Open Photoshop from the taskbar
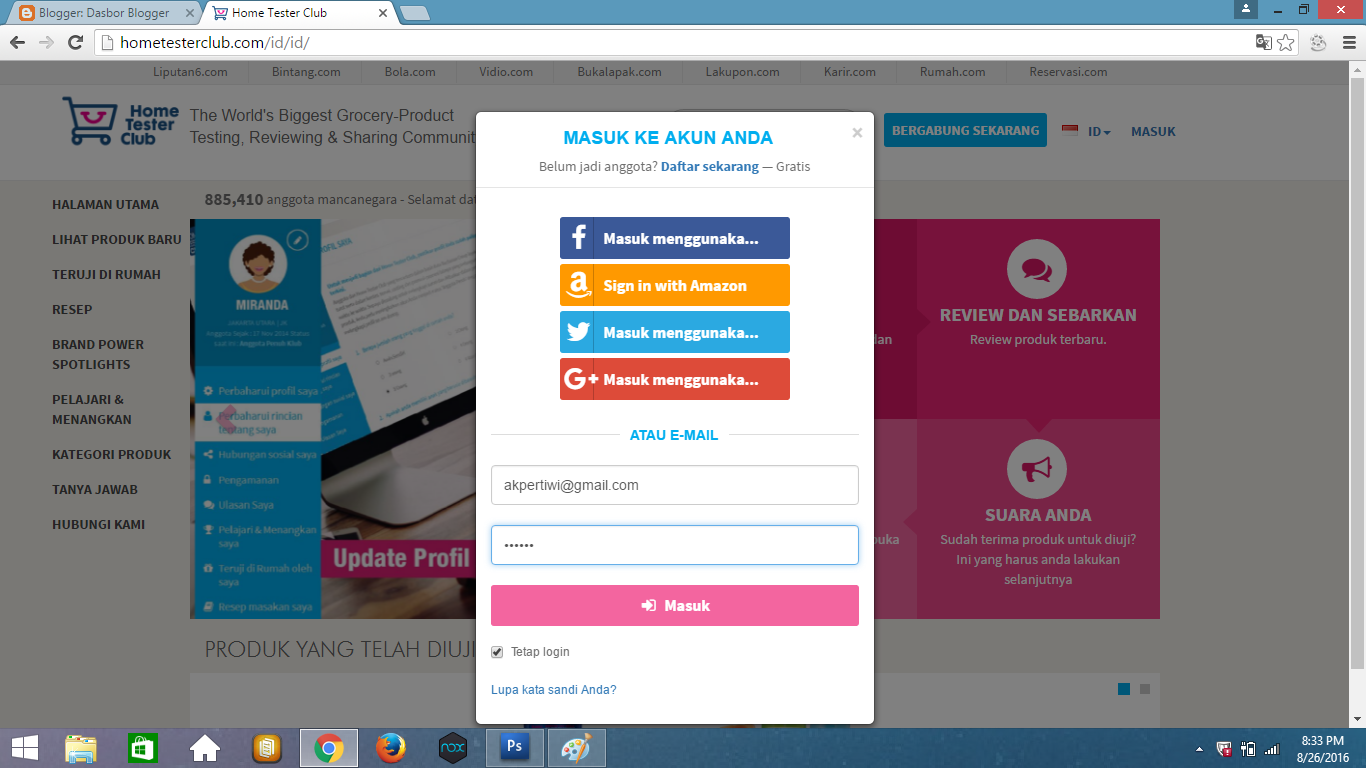Image resolution: width=1366 pixels, height=768 pixels. (x=513, y=747)
